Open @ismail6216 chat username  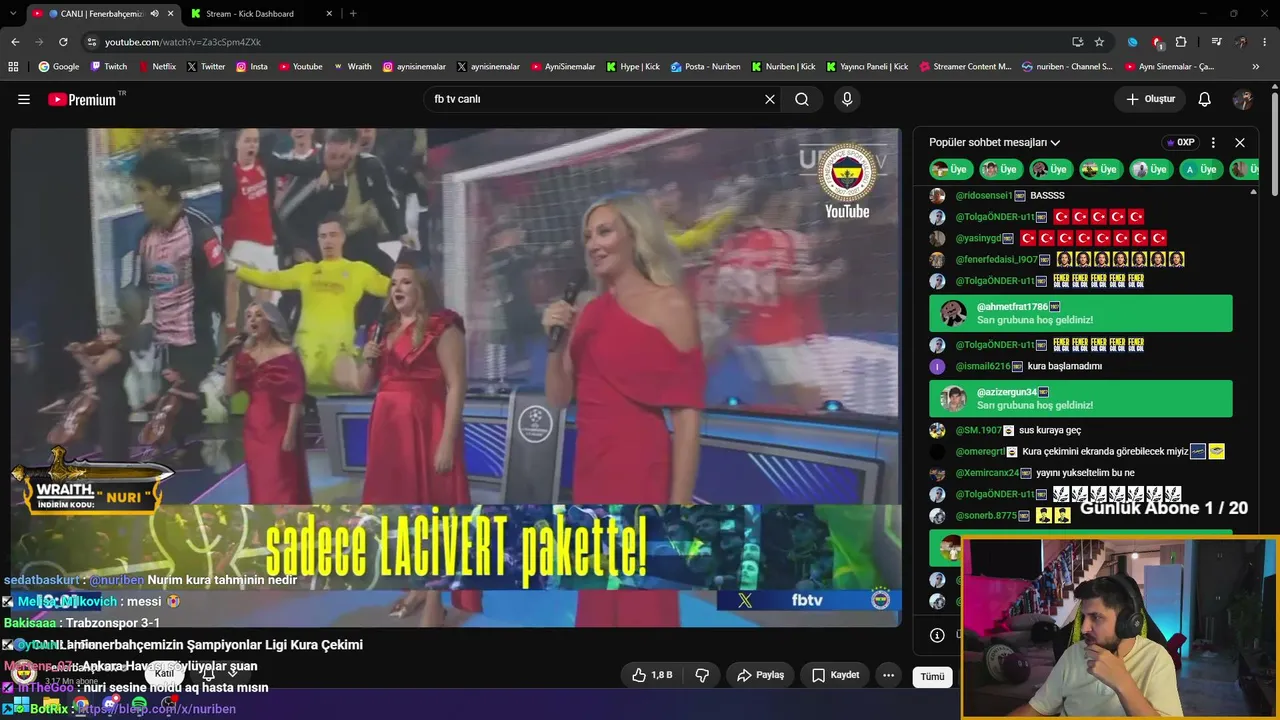983,367
